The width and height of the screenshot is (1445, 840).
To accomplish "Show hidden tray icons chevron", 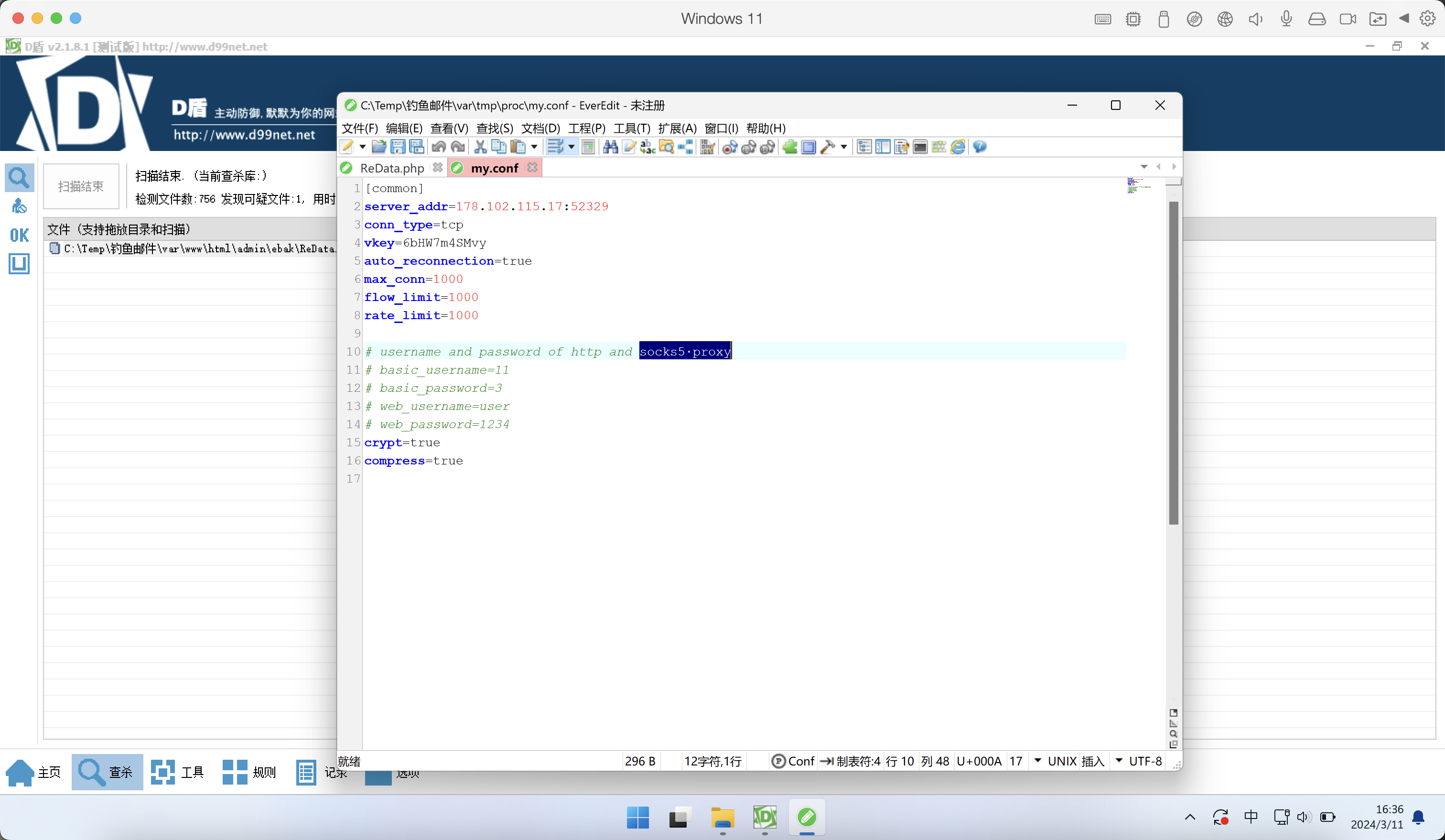I will coord(1190,817).
